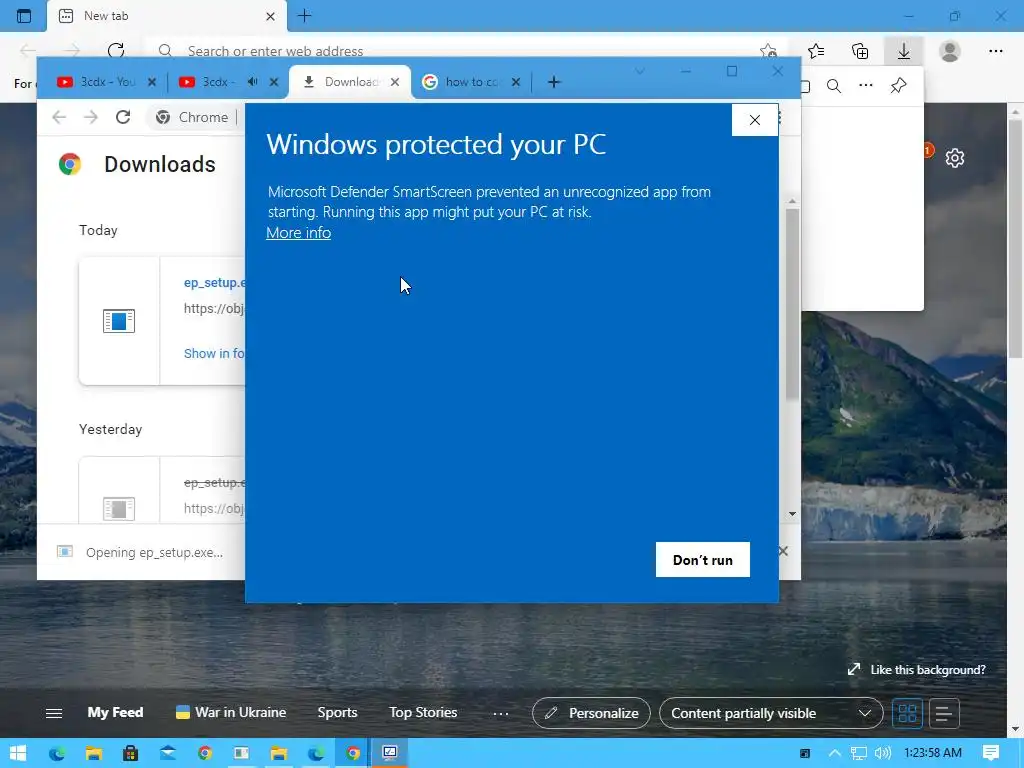
Task: Click the Chrome chip in the address bar
Action: click(x=191, y=118)
